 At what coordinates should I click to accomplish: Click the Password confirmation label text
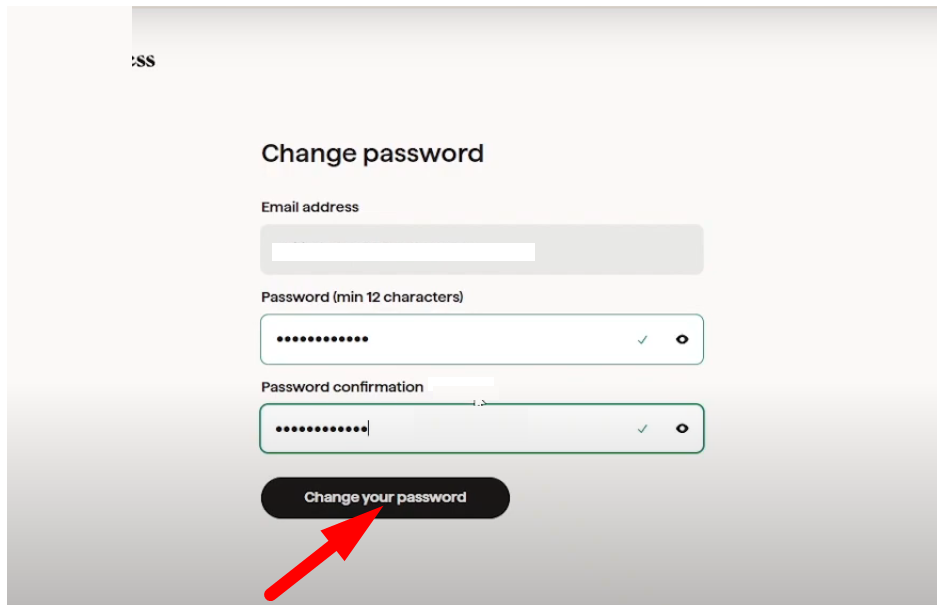pyautogui.click(x=342, y=387)
